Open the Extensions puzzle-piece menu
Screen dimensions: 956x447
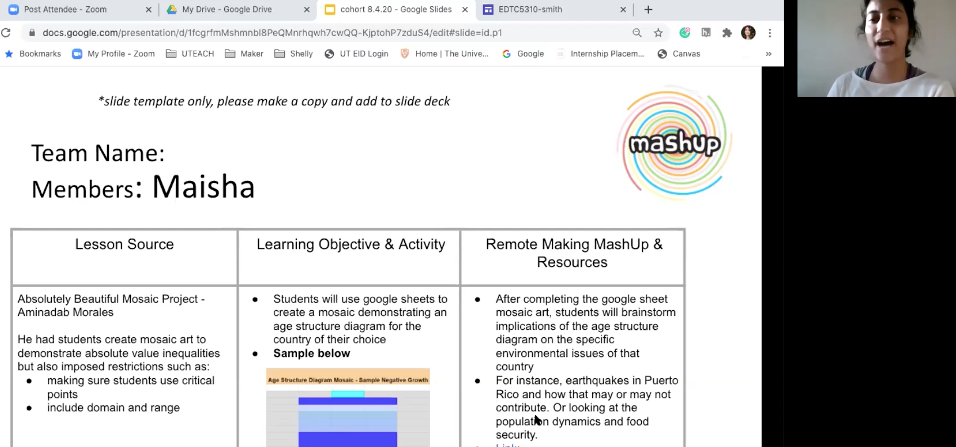click(727, 33)
